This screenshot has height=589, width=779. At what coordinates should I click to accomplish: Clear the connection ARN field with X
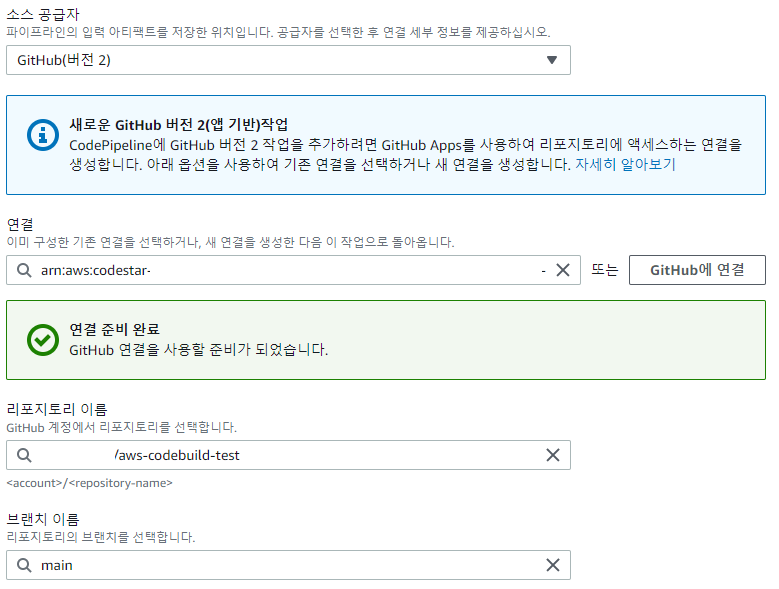pos(562,270)
